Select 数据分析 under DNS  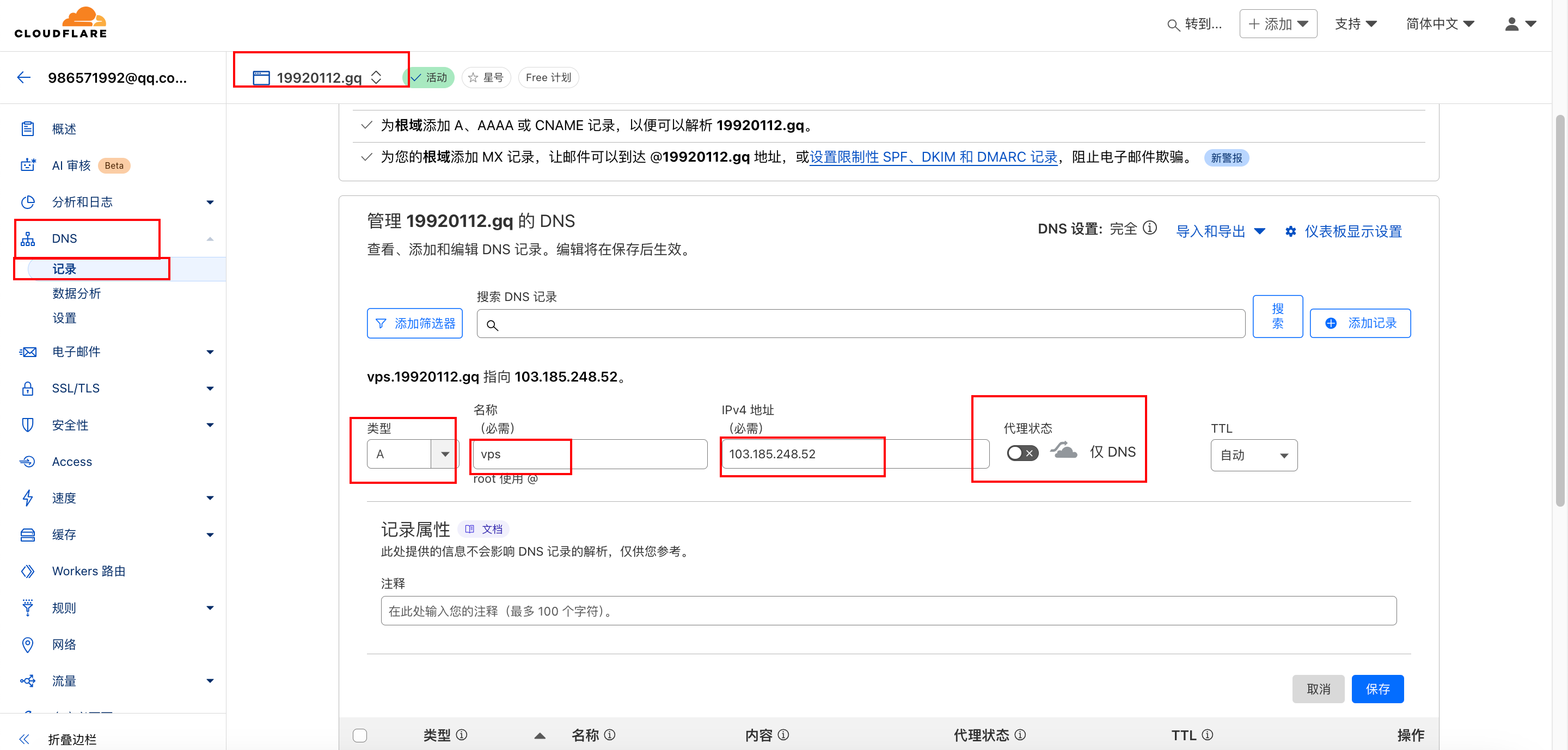(x=77, y=293)
